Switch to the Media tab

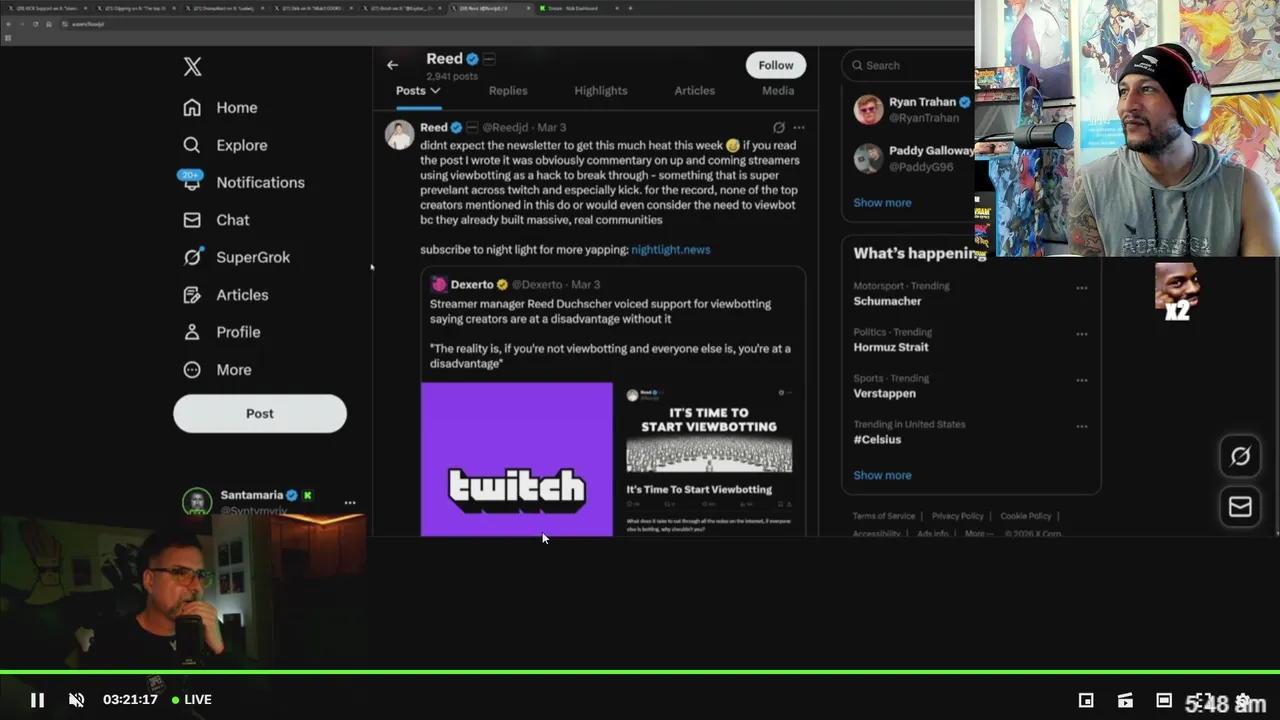pos(778,90)
